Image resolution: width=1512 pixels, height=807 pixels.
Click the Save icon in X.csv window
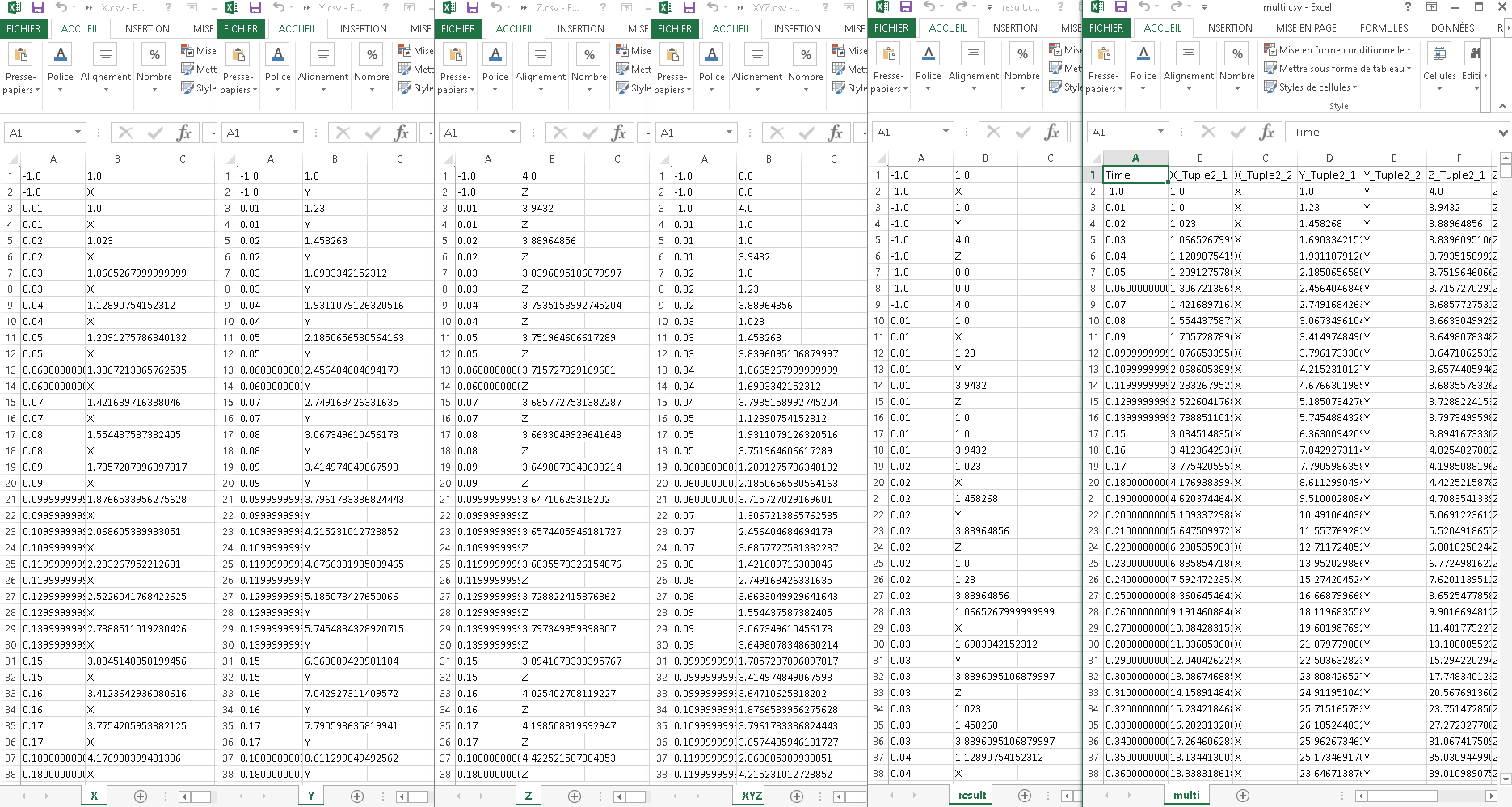37,7
